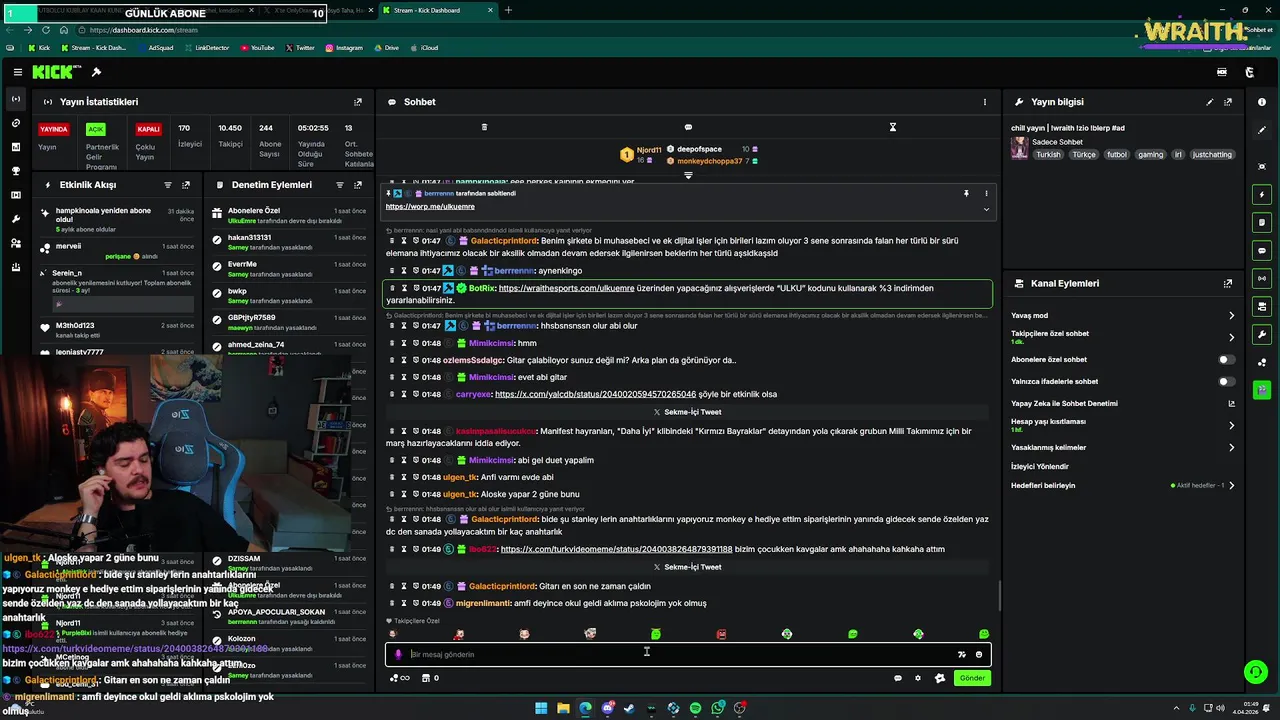Open the hamburger menu next to Kick logo

pos(17,72)
